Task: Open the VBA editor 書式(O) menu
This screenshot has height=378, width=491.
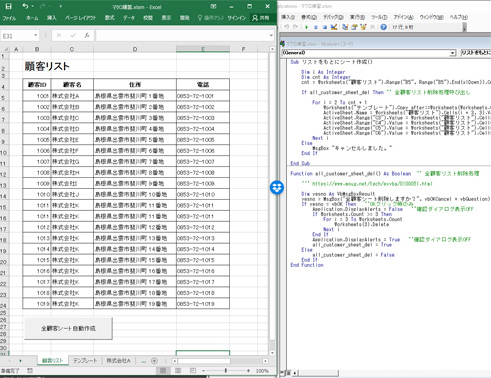Action: click(x=309, y=17)
